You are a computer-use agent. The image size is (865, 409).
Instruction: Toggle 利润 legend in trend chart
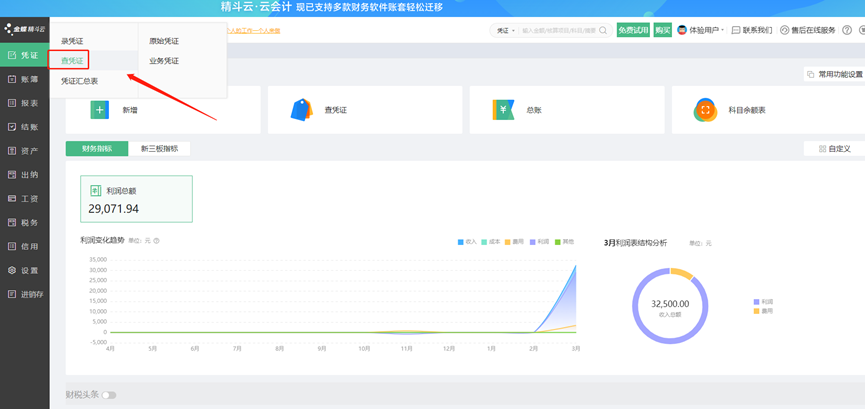540,241
